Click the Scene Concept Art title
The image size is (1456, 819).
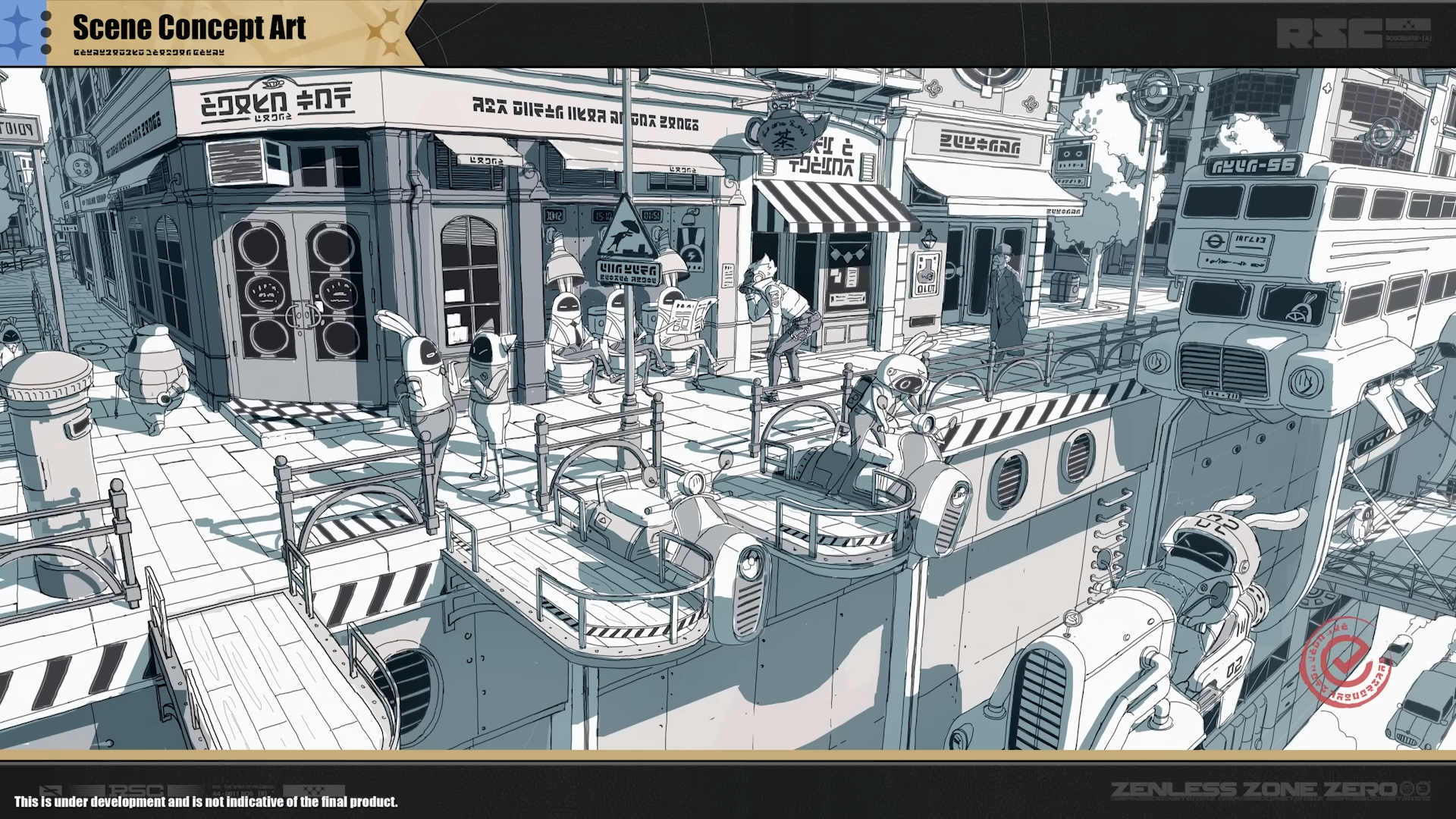tap(190, 28)
